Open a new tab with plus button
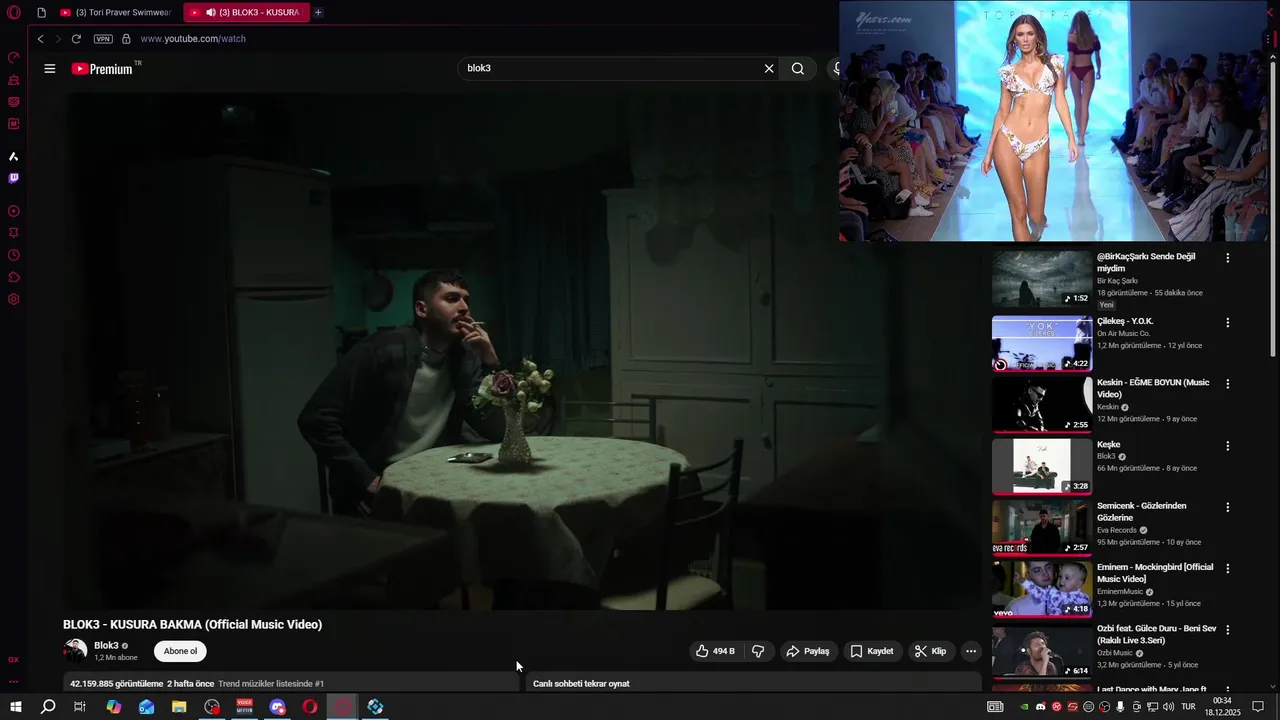This screenshot has height=720, width=1280. point(318,13)
